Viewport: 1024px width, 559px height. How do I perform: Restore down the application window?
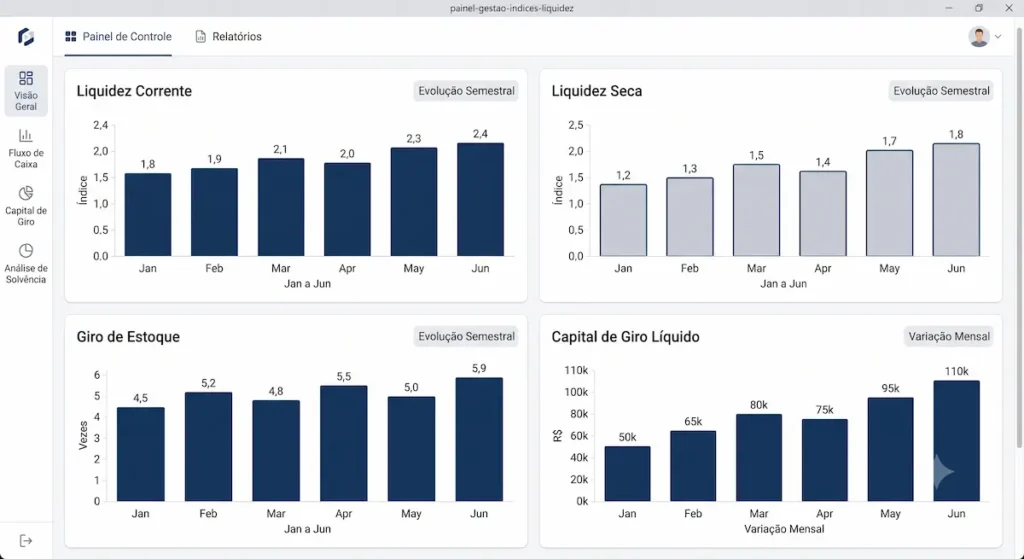click(x=978, y=8)
